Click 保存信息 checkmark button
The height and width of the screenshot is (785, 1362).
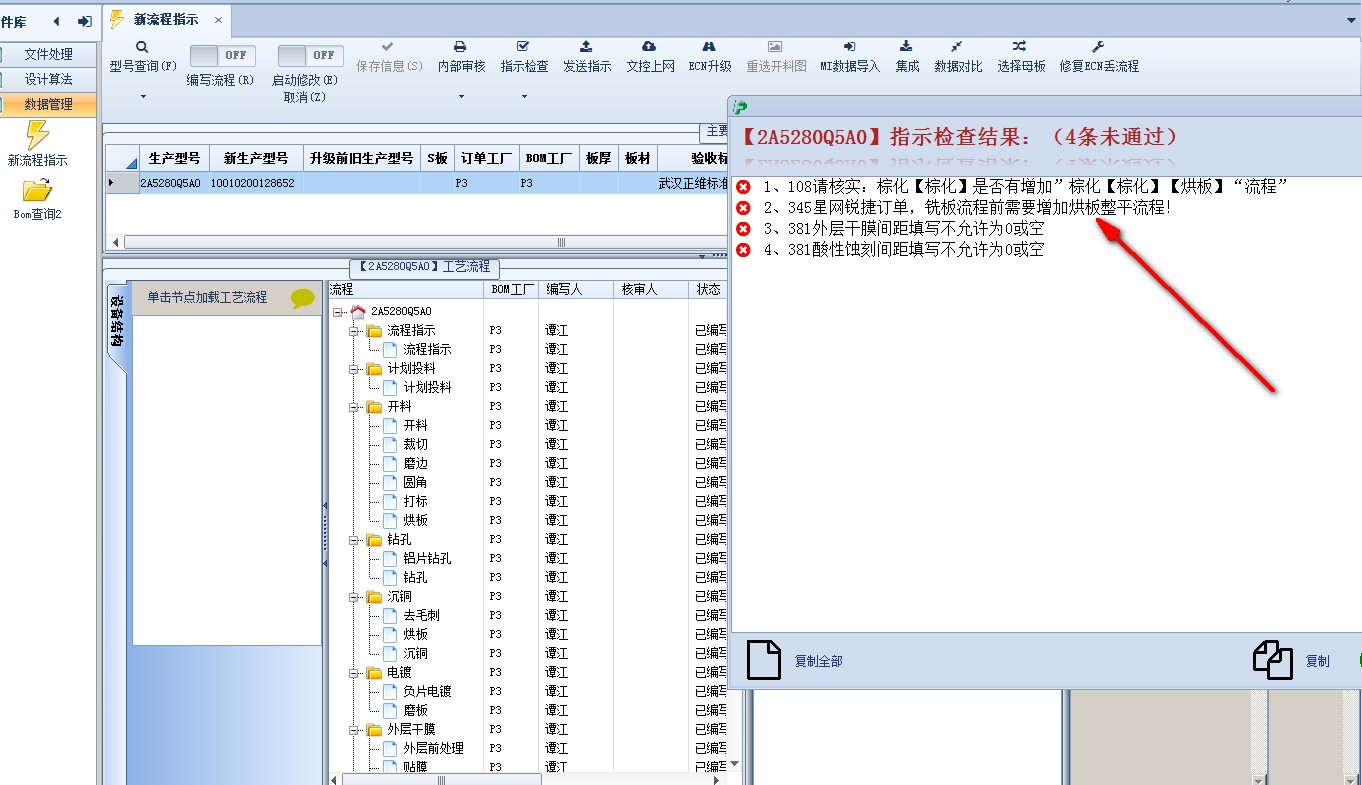click(x=388, y=57)
